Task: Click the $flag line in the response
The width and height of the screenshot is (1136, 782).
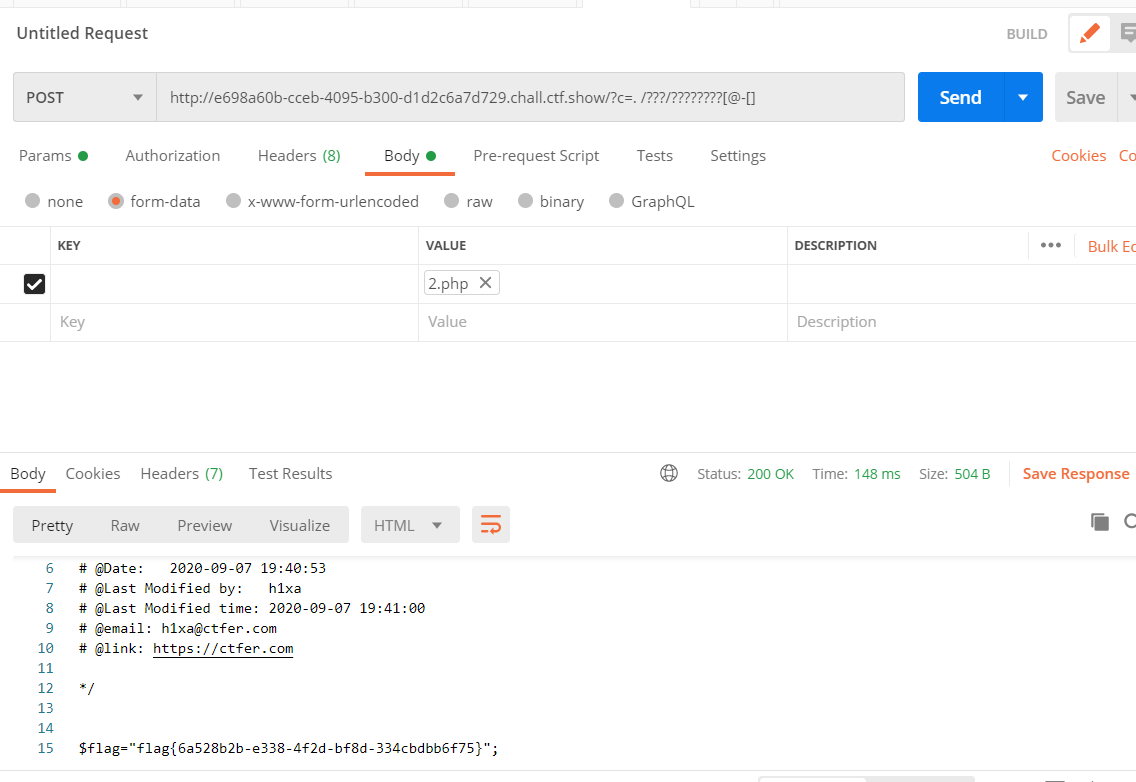Action: click(288, 748)
